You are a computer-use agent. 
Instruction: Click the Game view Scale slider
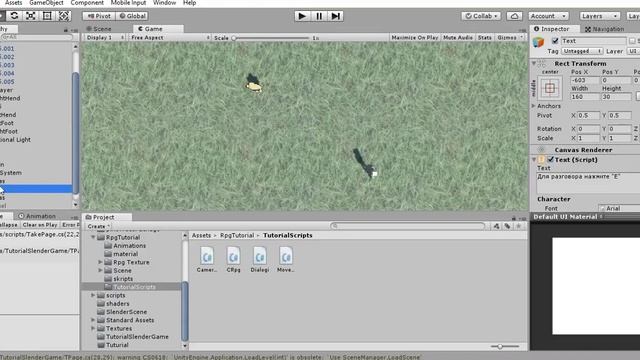coord(271,38)
